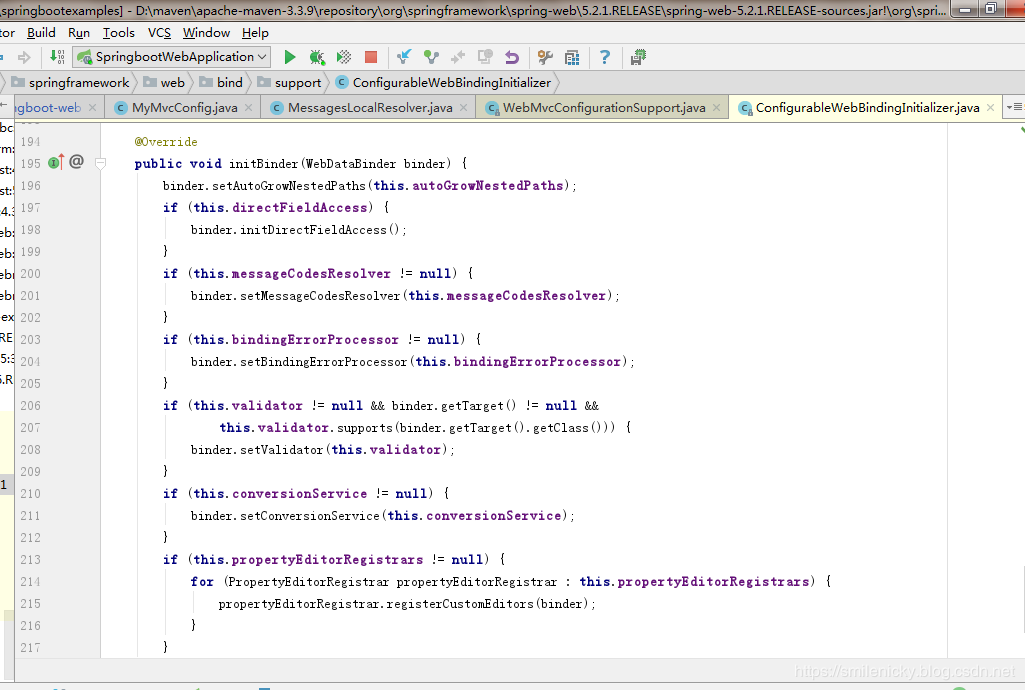Screen dimensions: 1025x690
Task: Open the help question mark icon
Action: point(604,57)
